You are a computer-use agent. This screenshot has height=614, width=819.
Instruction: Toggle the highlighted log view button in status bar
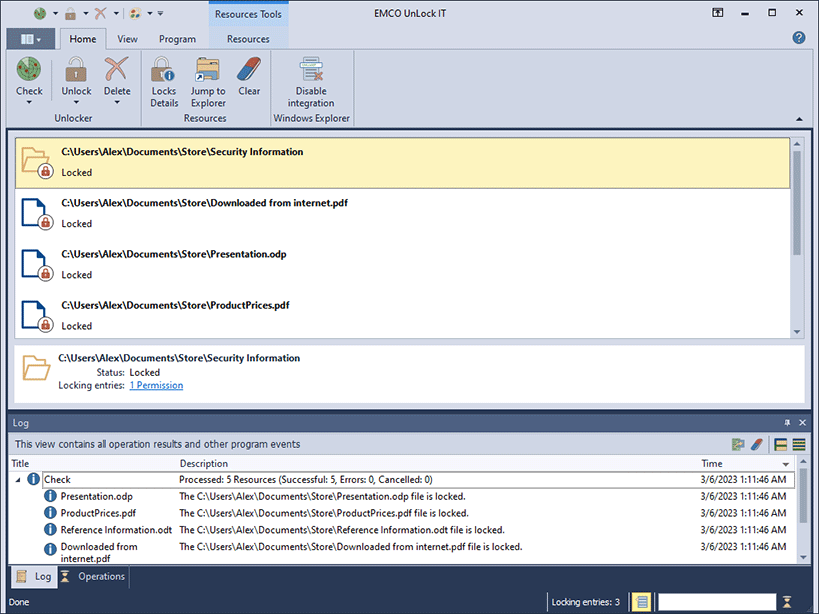(x=641, y=602)
